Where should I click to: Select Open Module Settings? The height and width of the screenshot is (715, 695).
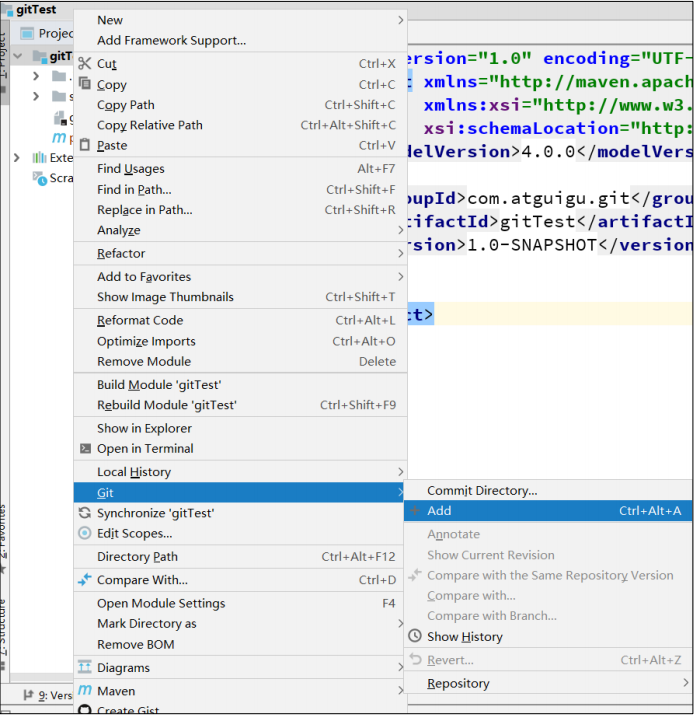[240, 603]
